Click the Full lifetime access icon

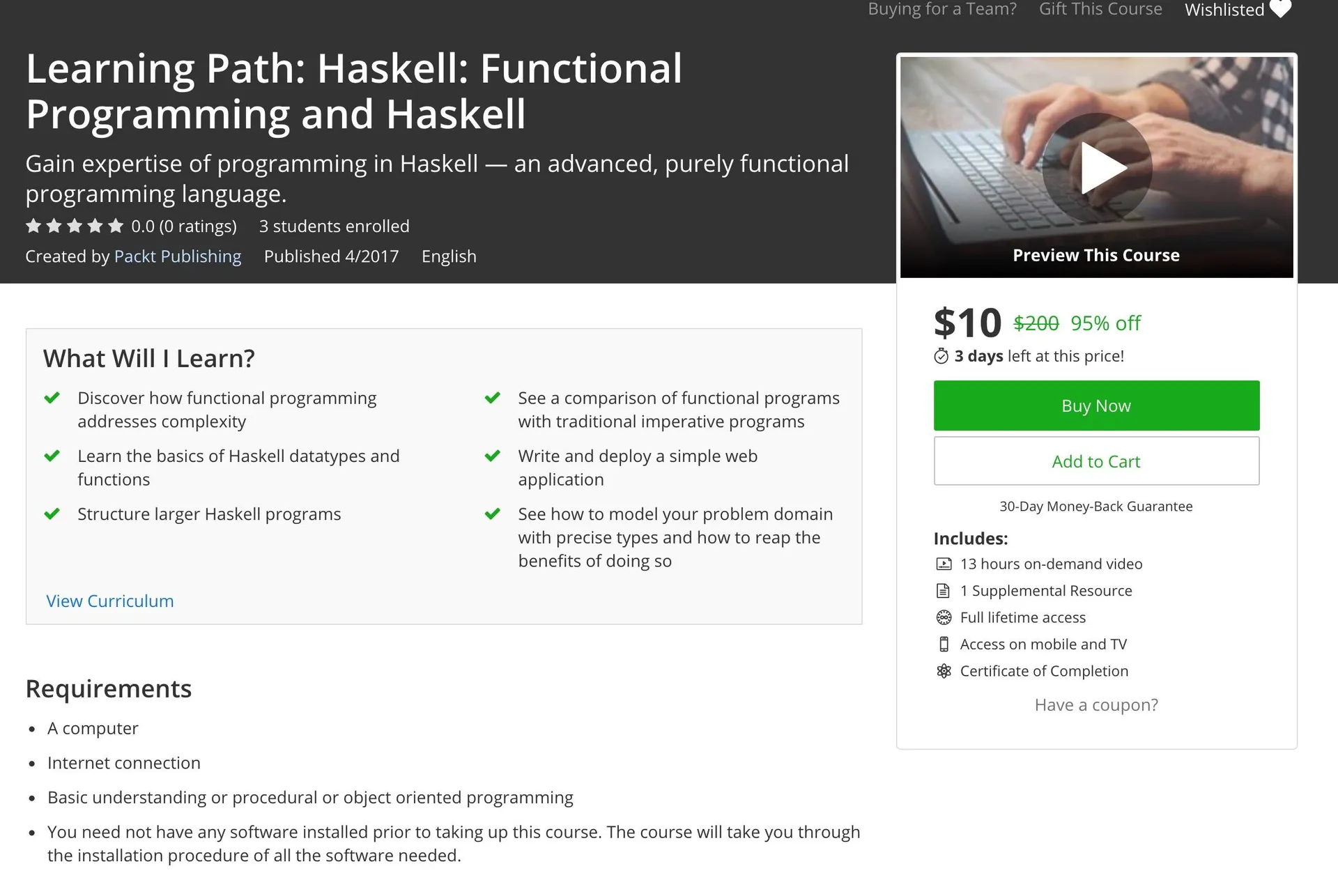[944, 617]
